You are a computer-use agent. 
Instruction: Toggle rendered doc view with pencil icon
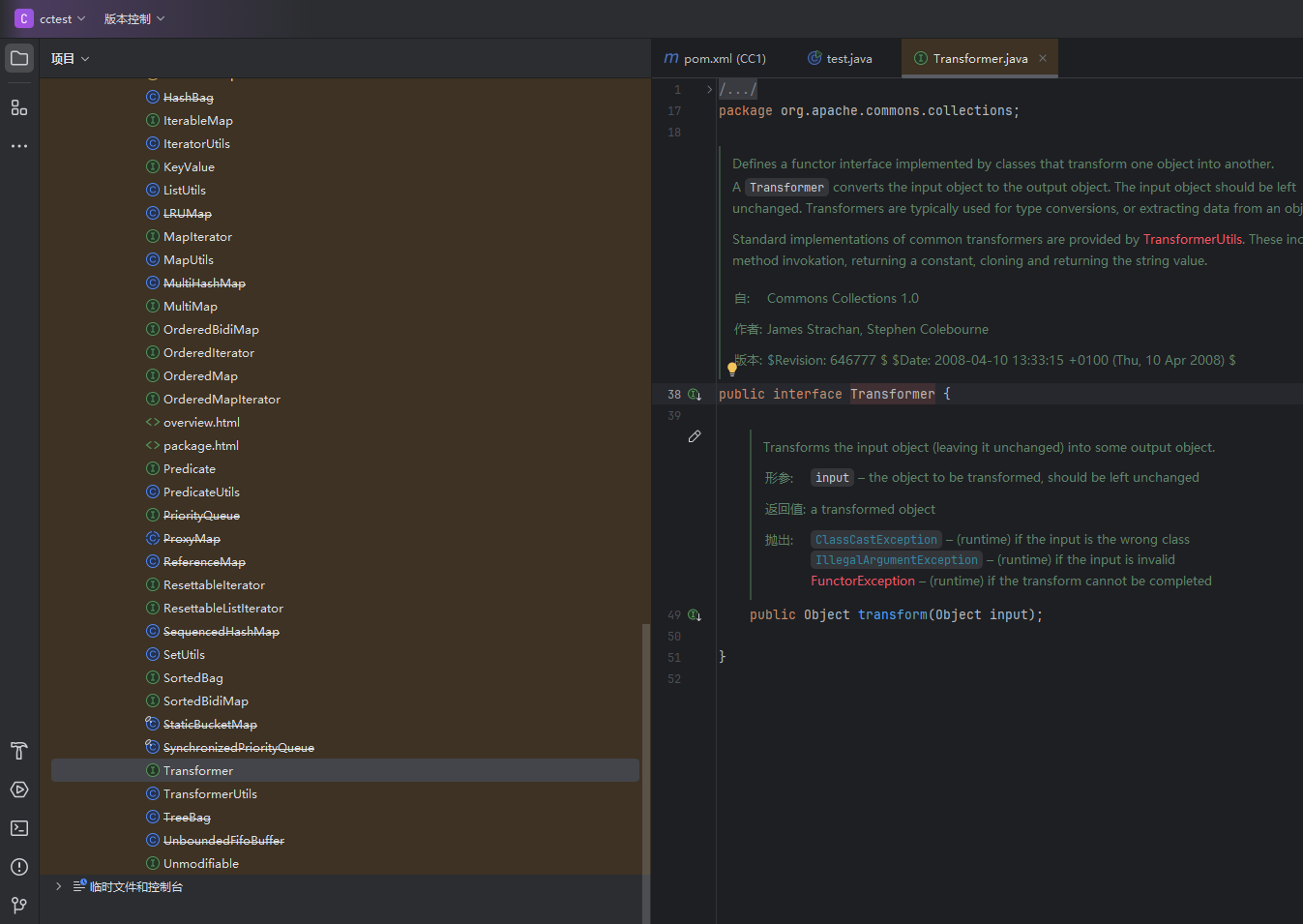click(x=695, y=437)
